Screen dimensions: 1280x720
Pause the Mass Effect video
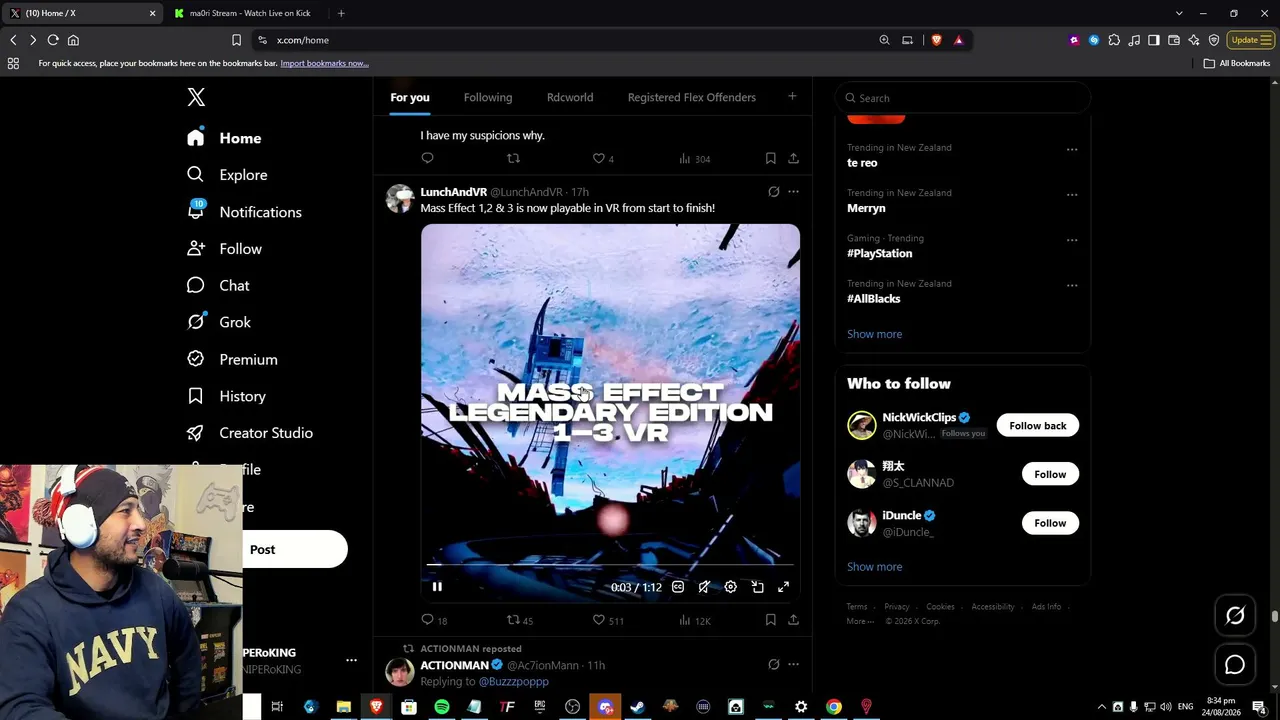coord(437,587)
